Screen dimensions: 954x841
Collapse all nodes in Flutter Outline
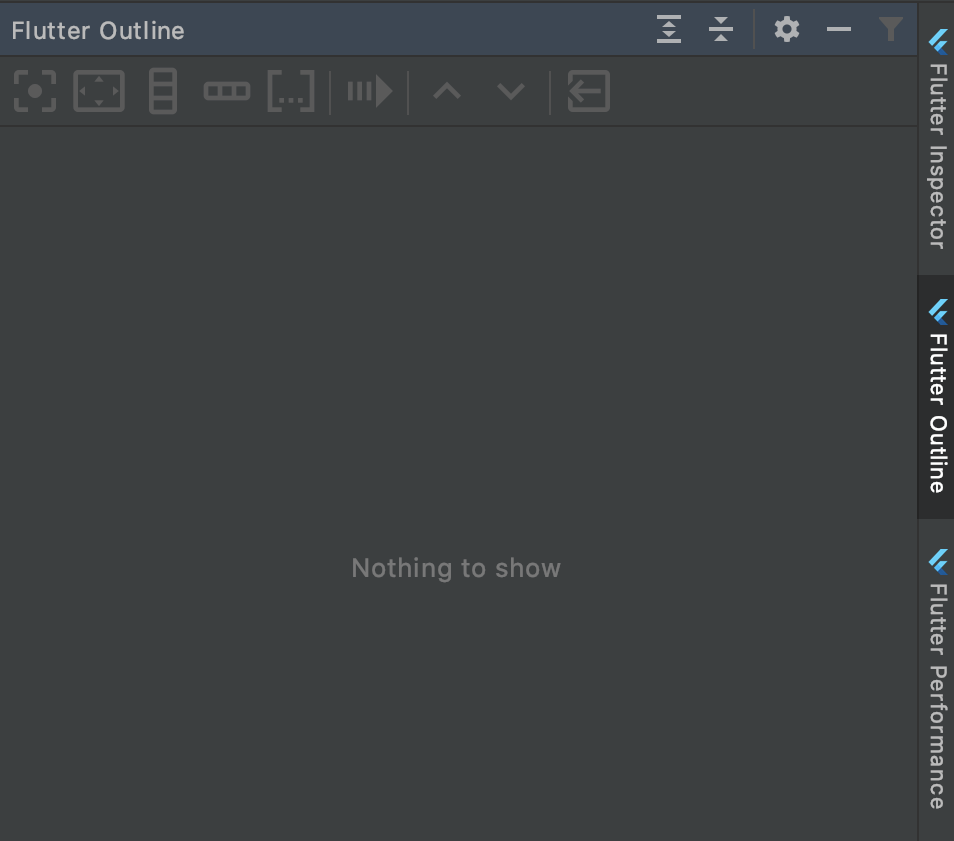pyautogui.click(x=721, y=29)
